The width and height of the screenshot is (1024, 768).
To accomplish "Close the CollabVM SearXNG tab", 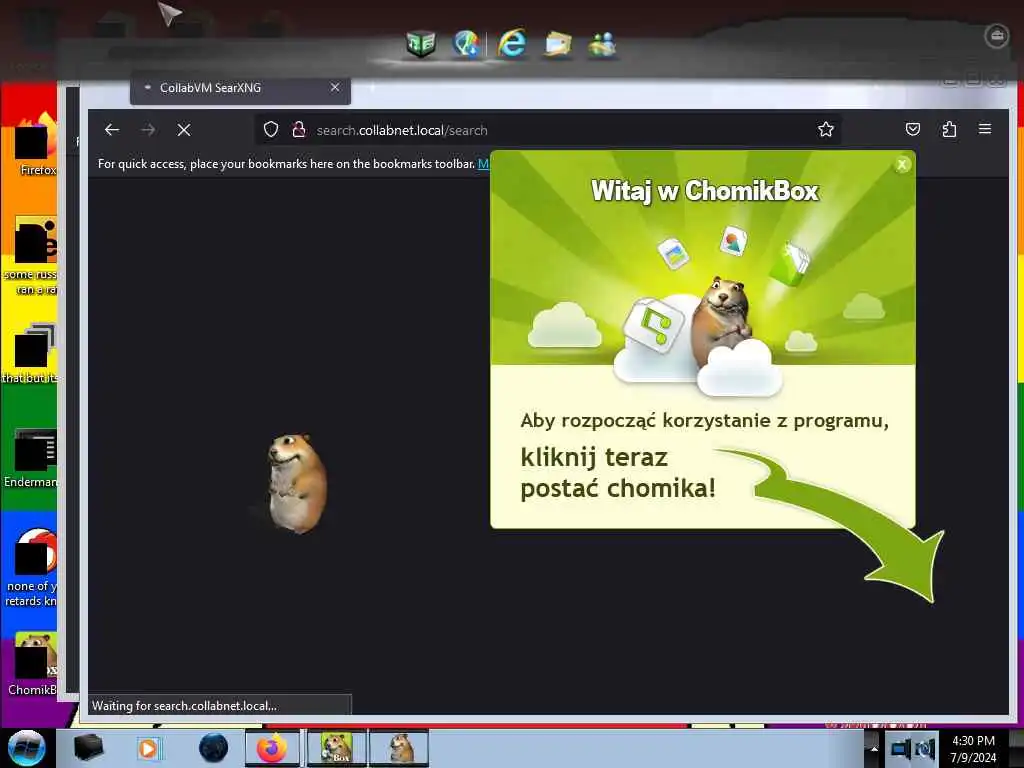I will (x=334, y=87).
